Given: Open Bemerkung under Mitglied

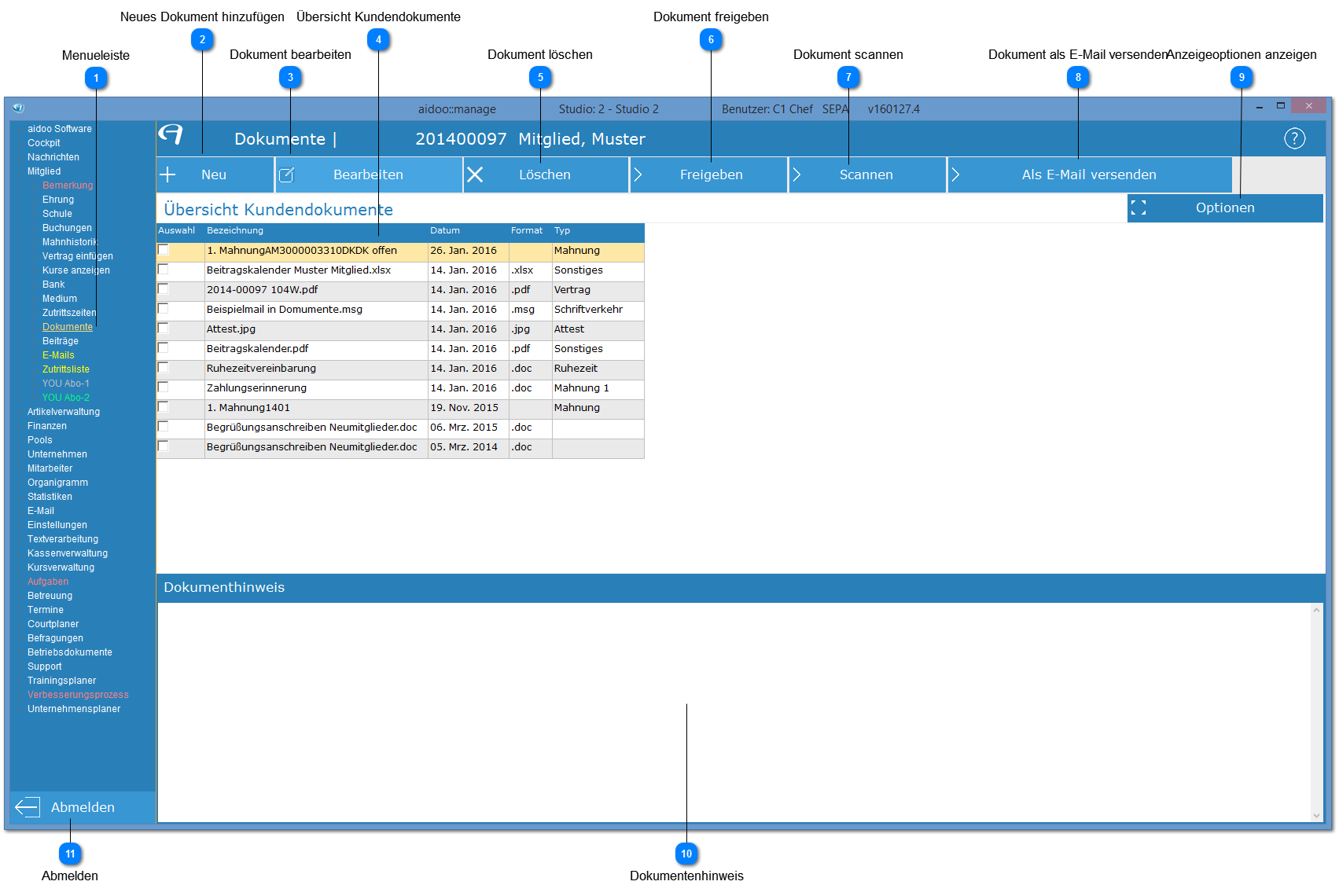Looking at the screenshot, I should [68, 185].
